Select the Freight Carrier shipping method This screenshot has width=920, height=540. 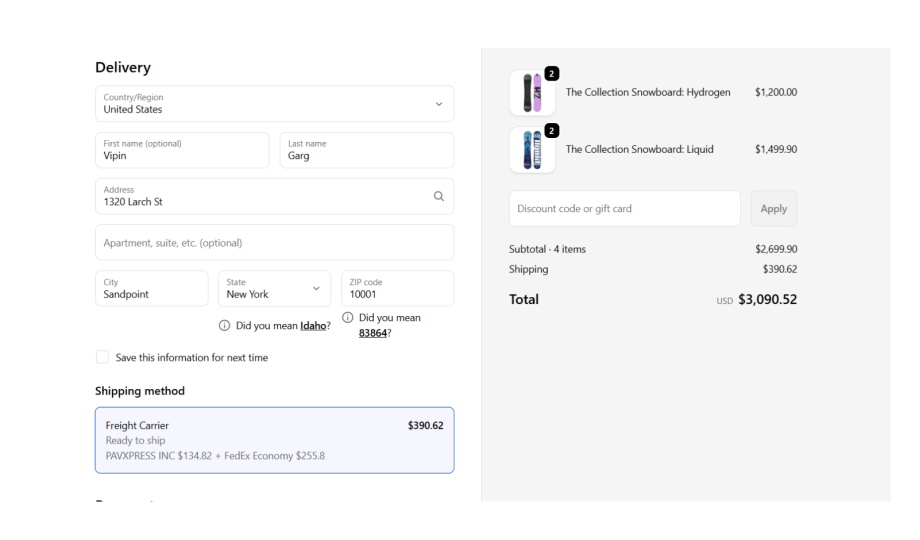click(274, 440)
